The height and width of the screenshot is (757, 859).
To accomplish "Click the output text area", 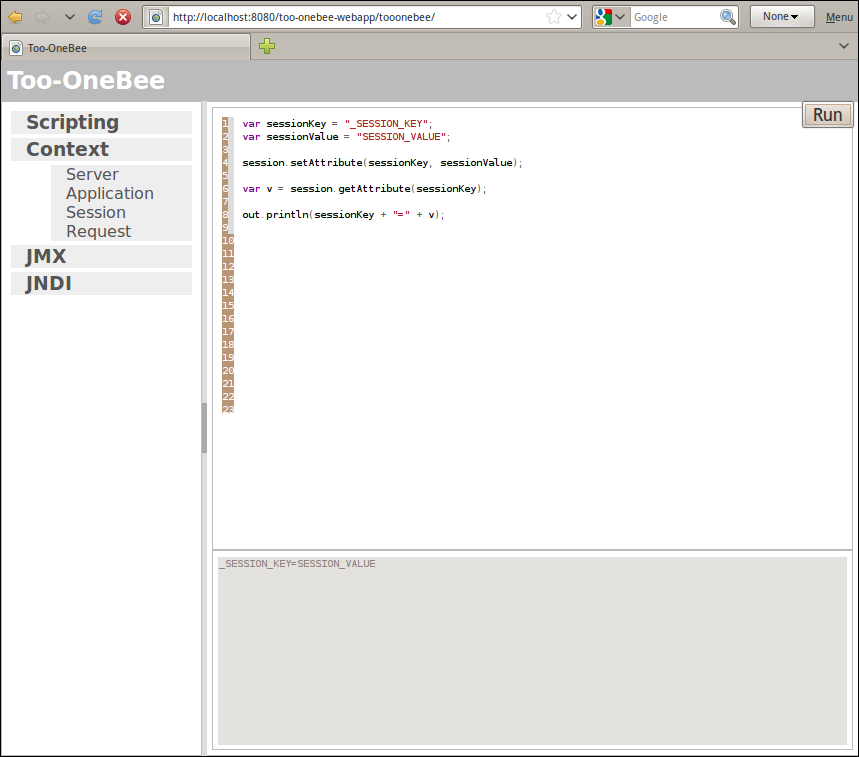I will 532,651.
